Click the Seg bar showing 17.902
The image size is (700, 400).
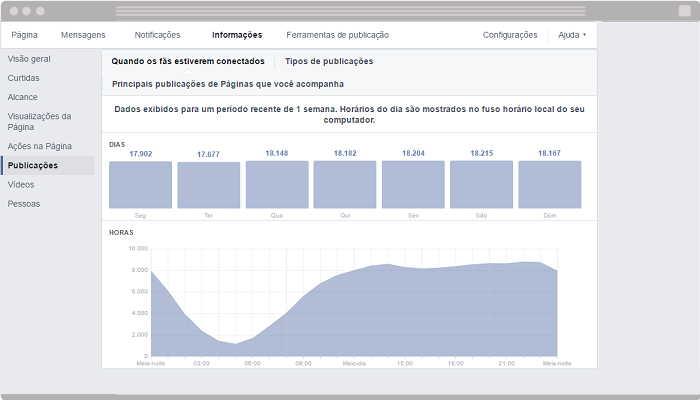pos(140,185)
